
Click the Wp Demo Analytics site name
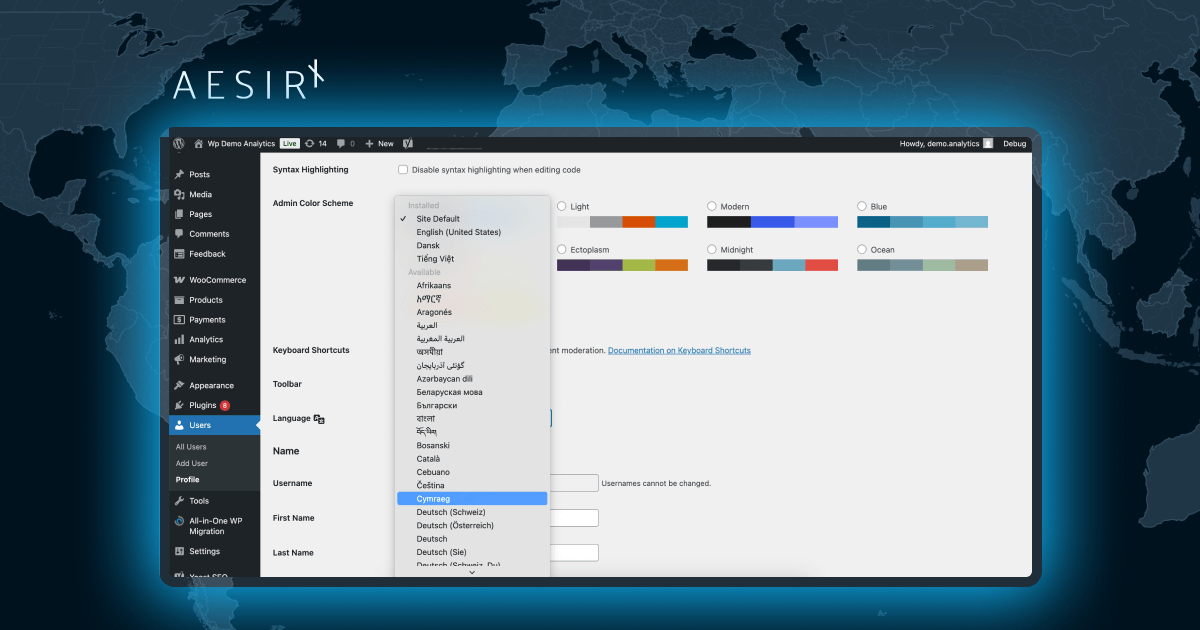click(241, 144)
